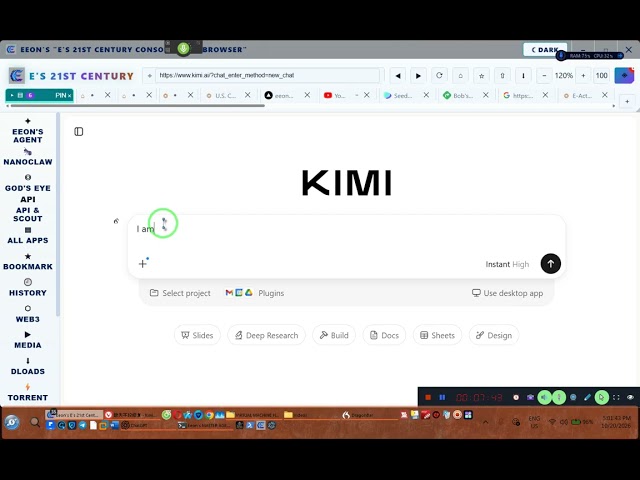640x480 pixels.
Task: Select the High response mode
Action: click(x=521, y=264)
